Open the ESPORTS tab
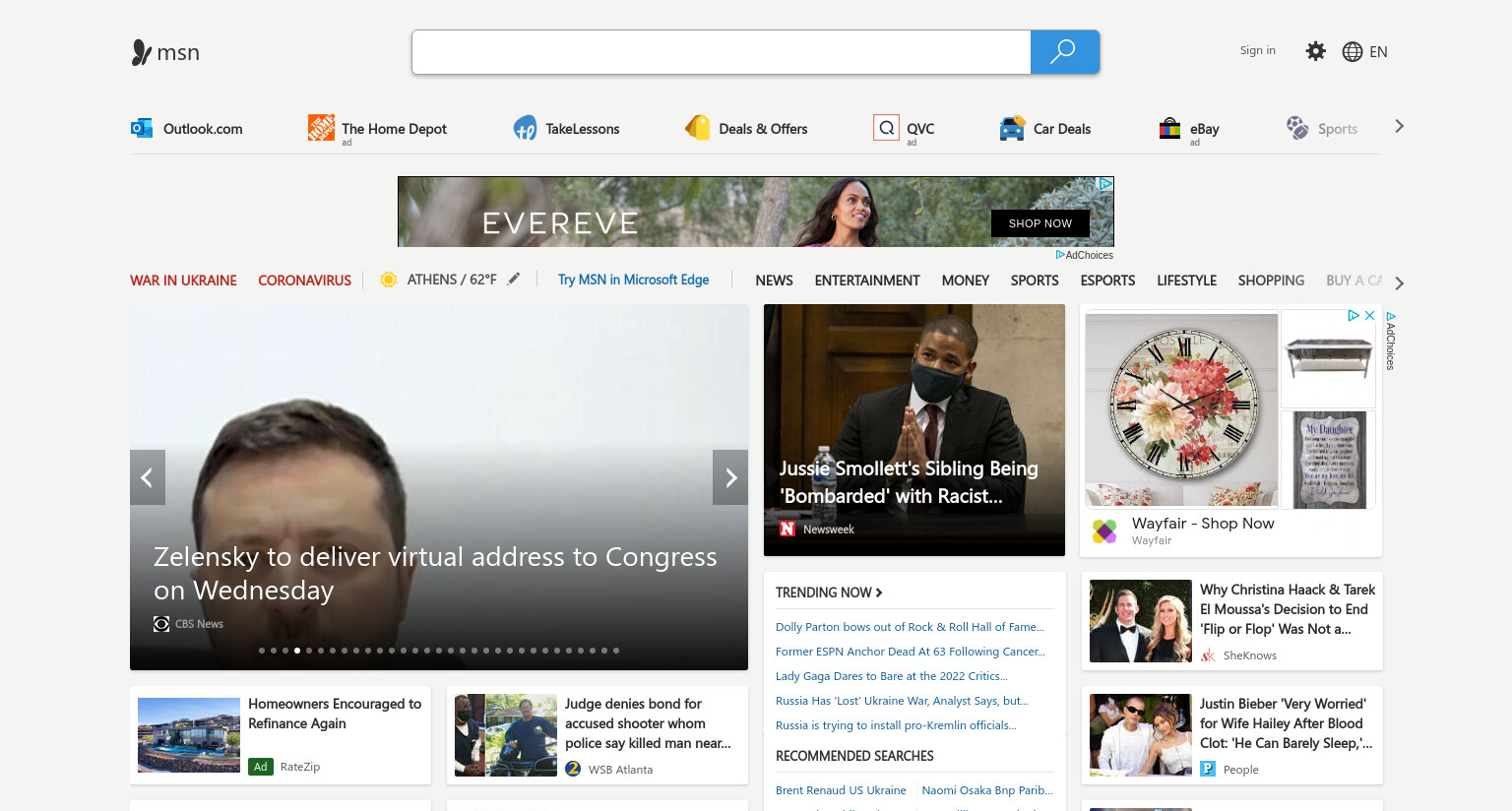 (1107, 281)
